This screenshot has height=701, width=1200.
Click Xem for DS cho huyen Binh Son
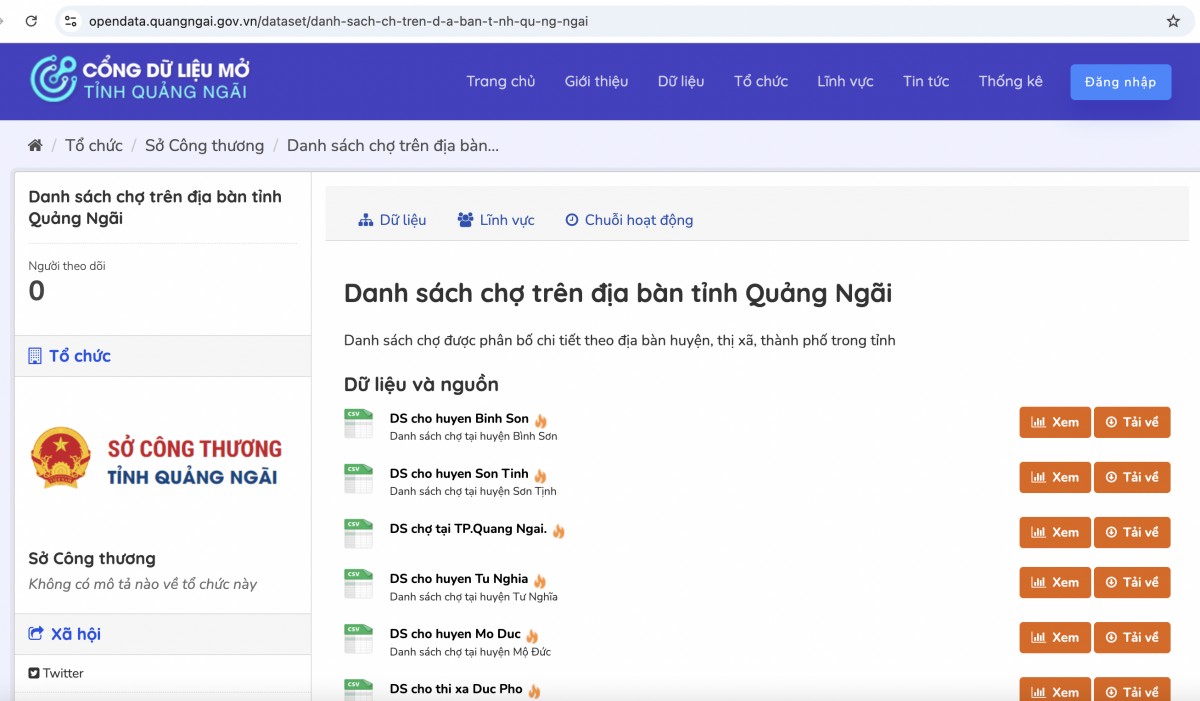pos(1054,422)
